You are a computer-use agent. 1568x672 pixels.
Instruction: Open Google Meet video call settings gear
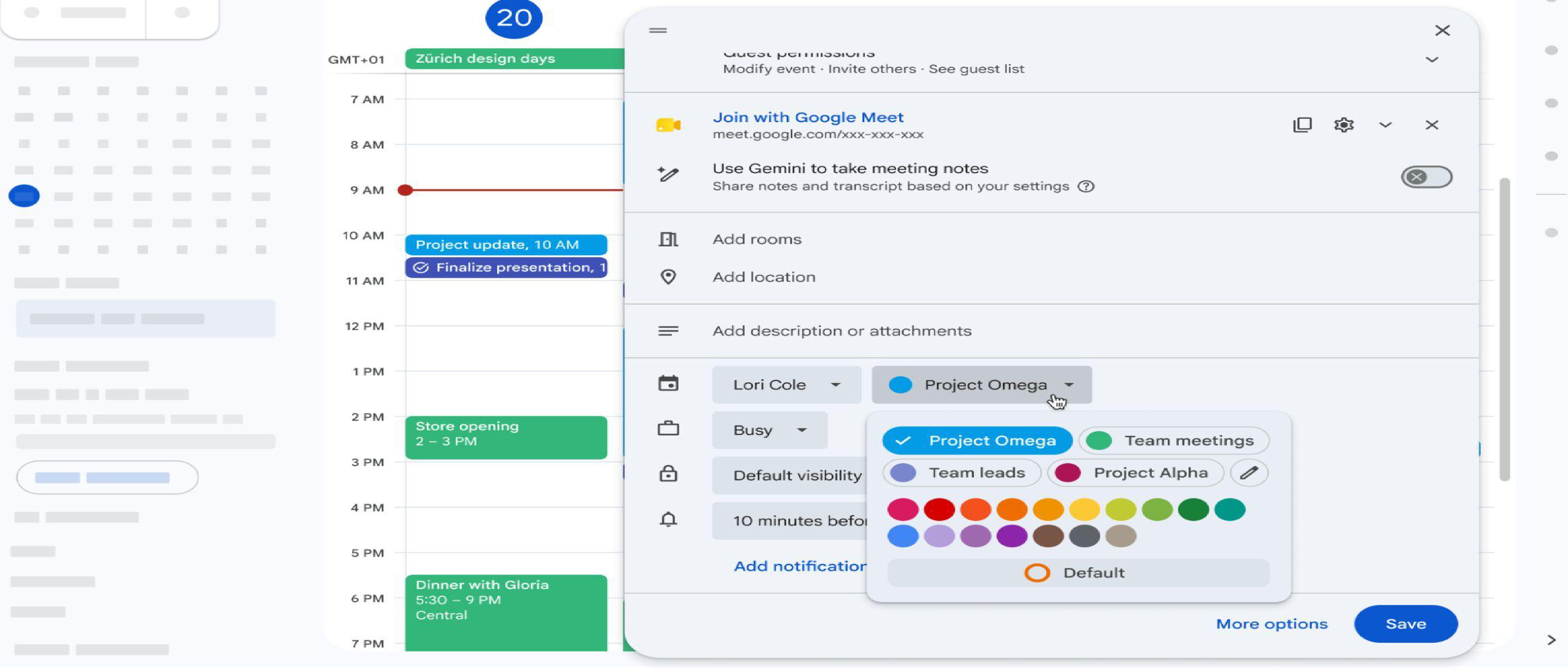click(1343, 125)
